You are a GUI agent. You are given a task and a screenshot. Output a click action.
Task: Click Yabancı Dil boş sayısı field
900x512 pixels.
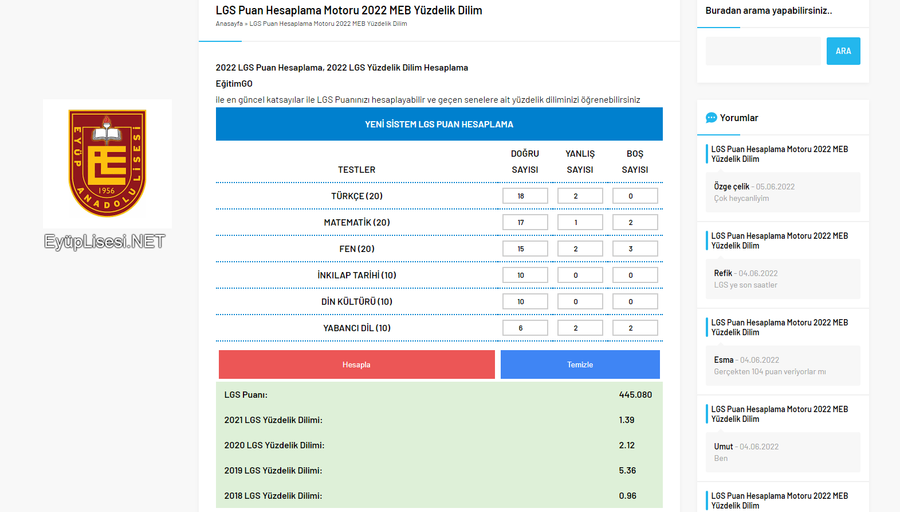635,328
